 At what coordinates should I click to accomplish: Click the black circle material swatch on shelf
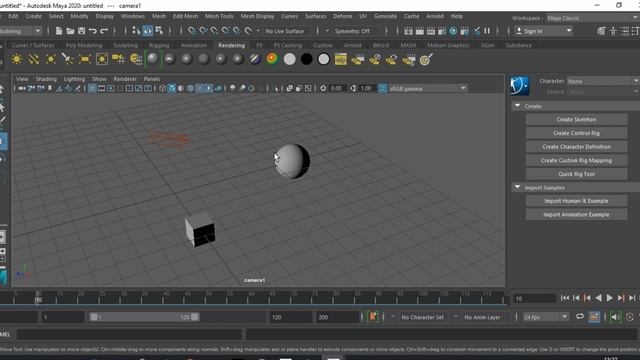click(307, 59)
